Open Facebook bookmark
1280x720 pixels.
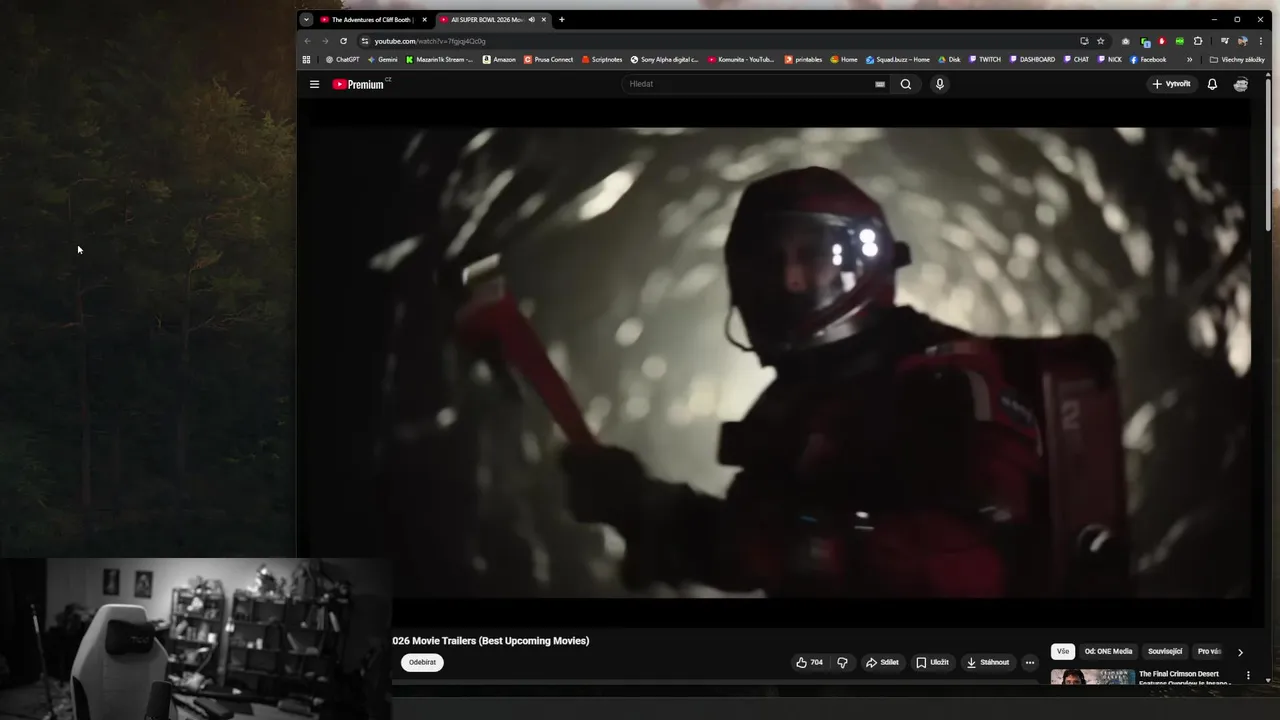pos(1148,60)
